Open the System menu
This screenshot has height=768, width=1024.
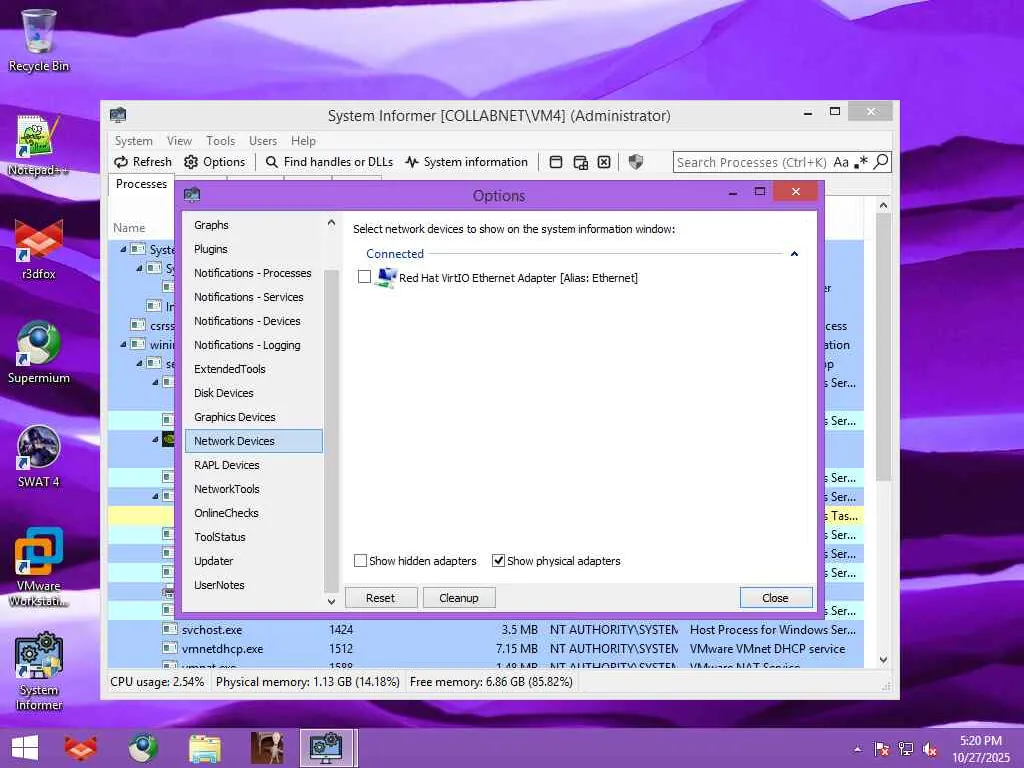(133, 140)
